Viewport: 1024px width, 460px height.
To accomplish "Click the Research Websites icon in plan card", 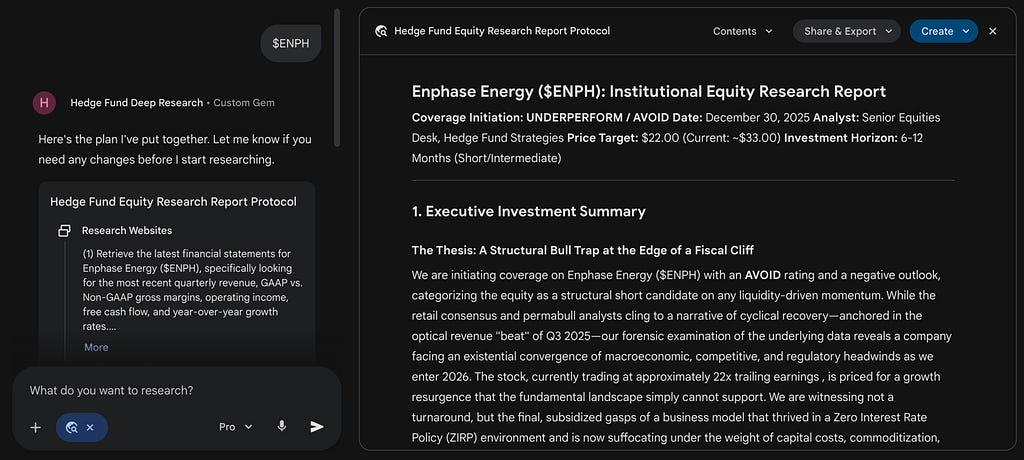I will click(64, 231).
